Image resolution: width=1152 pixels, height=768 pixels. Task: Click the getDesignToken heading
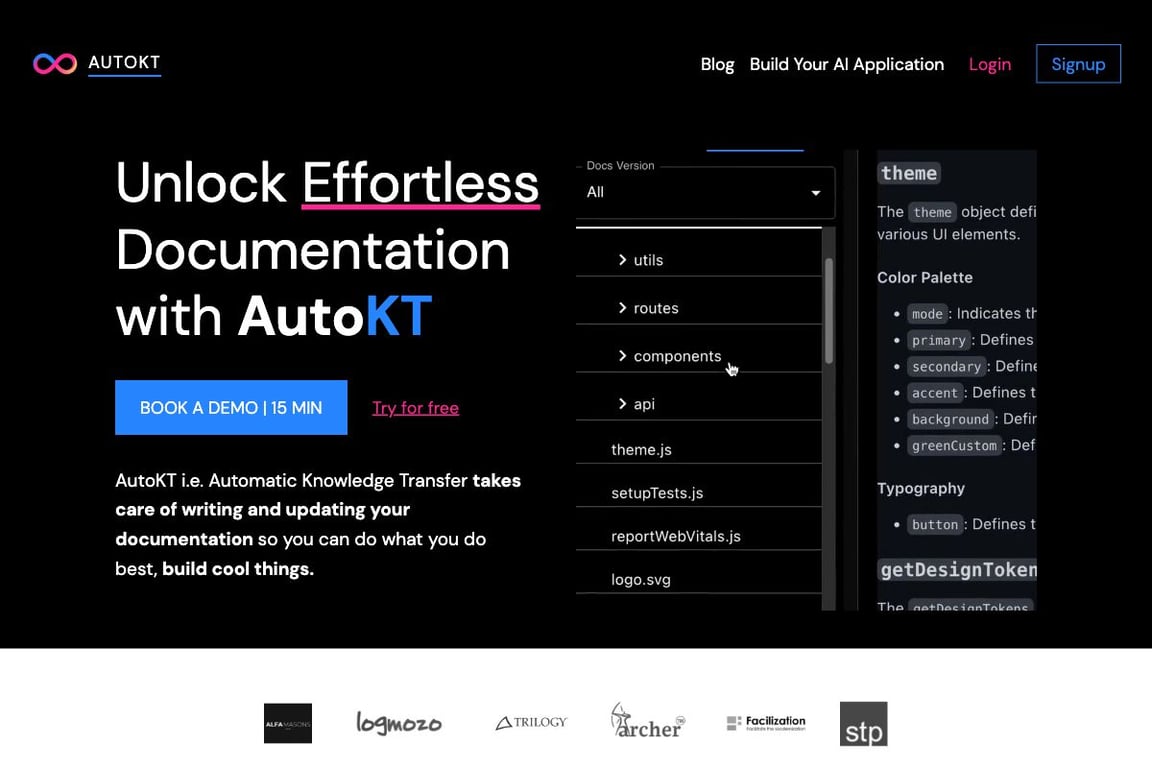pos(957,570)
